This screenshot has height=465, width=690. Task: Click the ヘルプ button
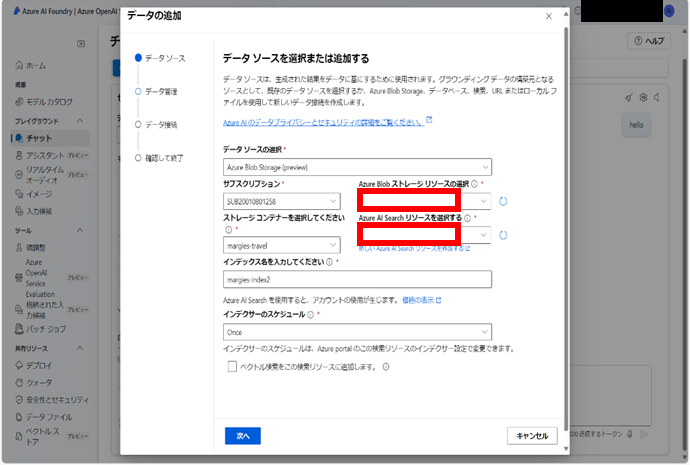649,41
